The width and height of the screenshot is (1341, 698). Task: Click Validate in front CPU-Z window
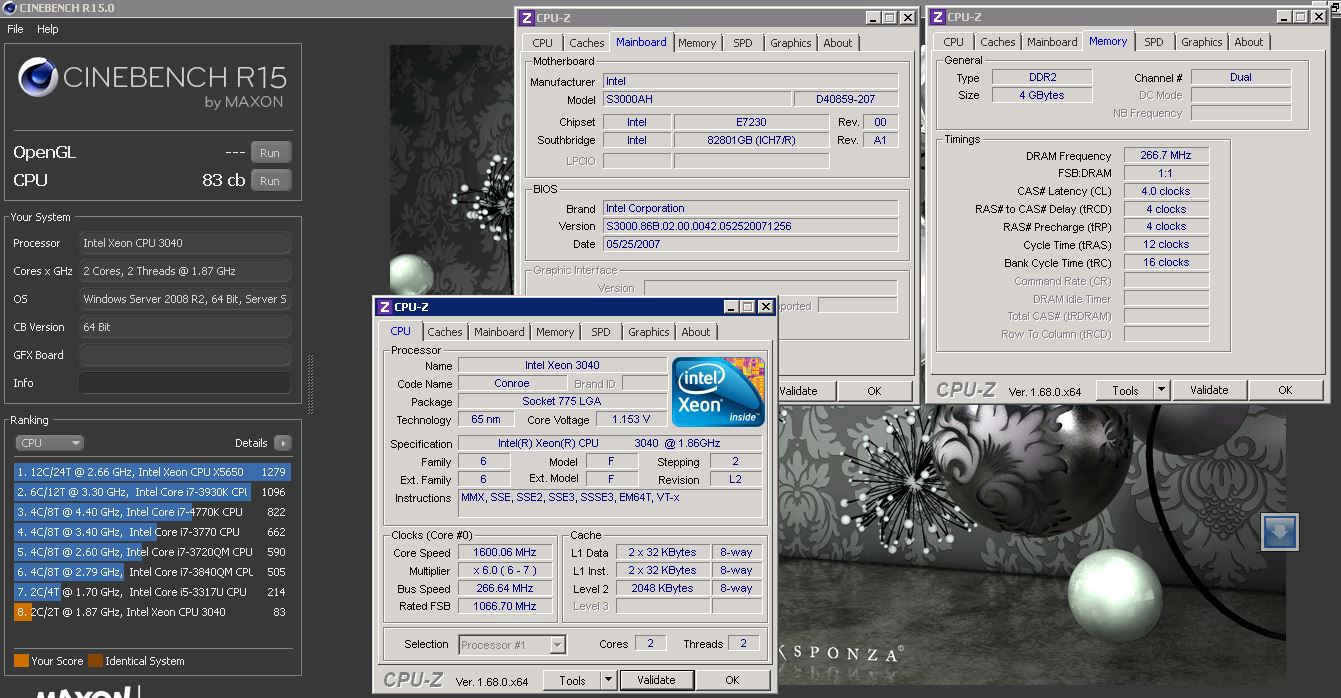[656, 680]
